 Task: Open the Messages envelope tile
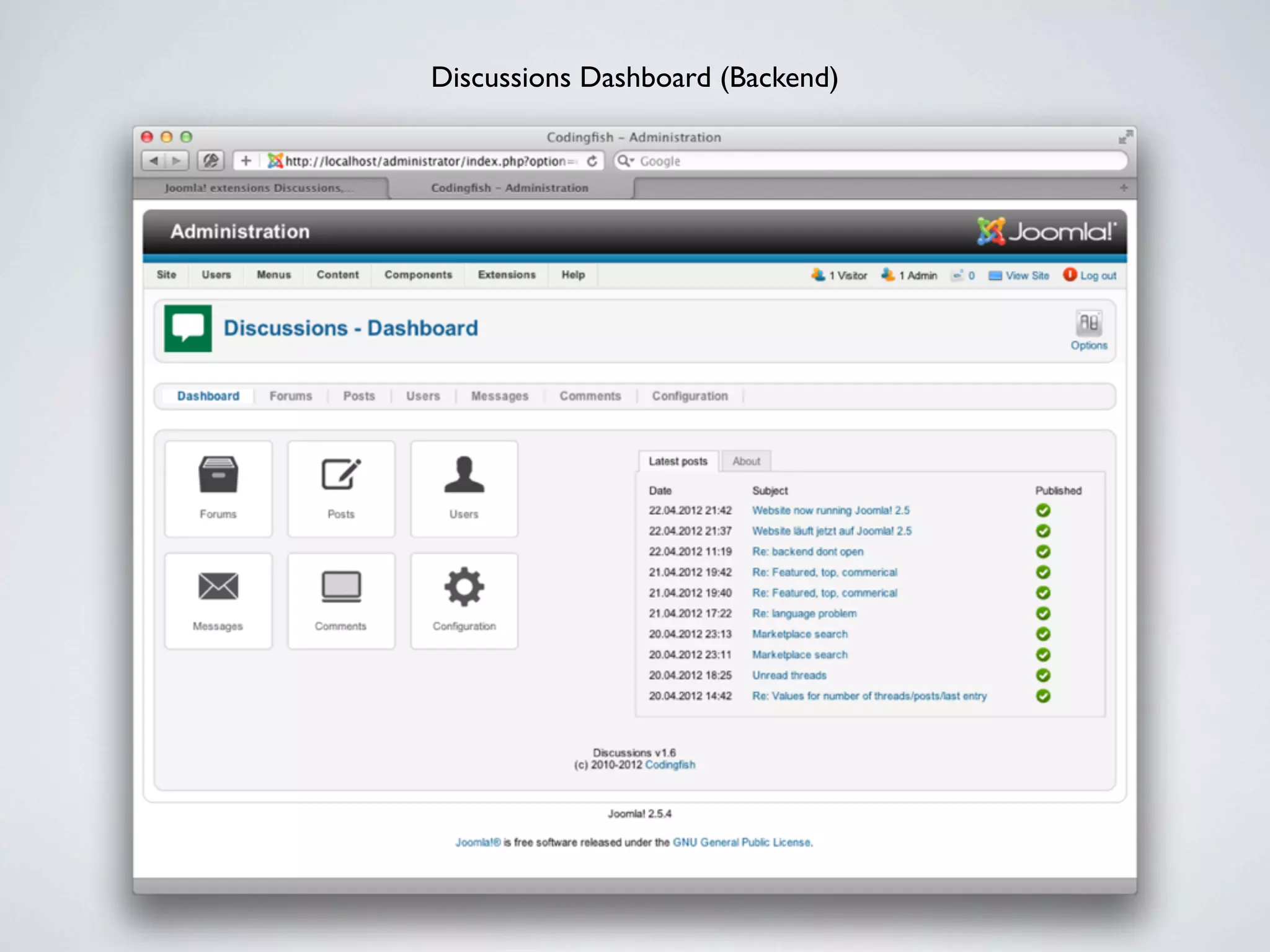[x=218, y=601]
